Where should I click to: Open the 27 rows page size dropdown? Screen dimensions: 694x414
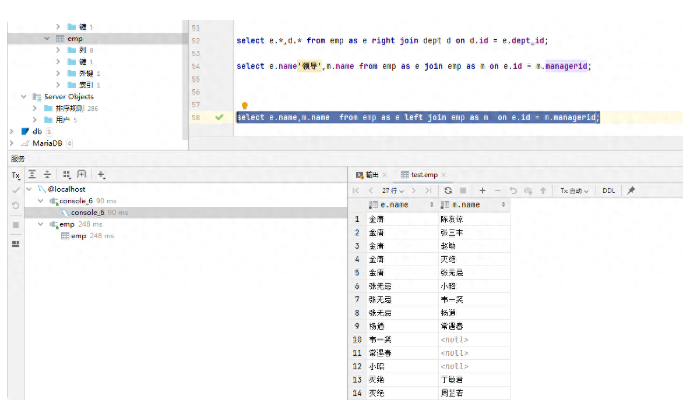click(393, 191)
